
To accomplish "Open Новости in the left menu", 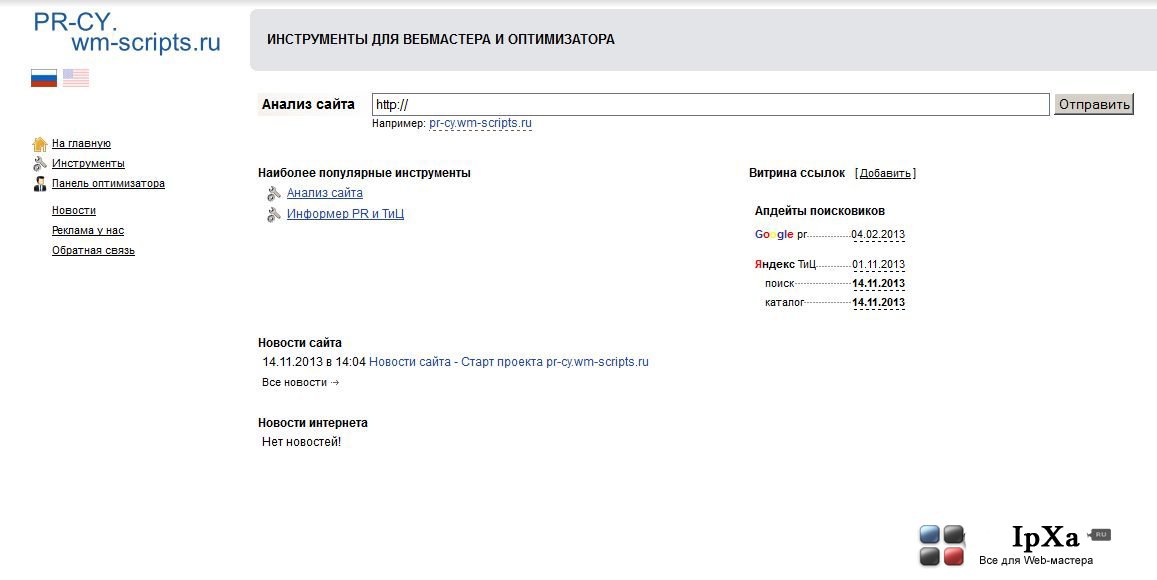I will click(74, 210).
